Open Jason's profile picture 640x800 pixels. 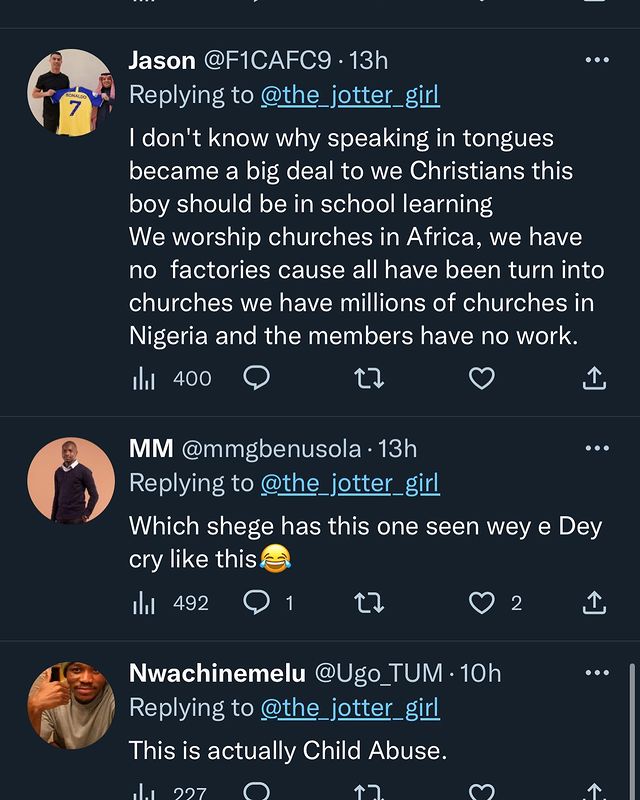pos(70,92)
